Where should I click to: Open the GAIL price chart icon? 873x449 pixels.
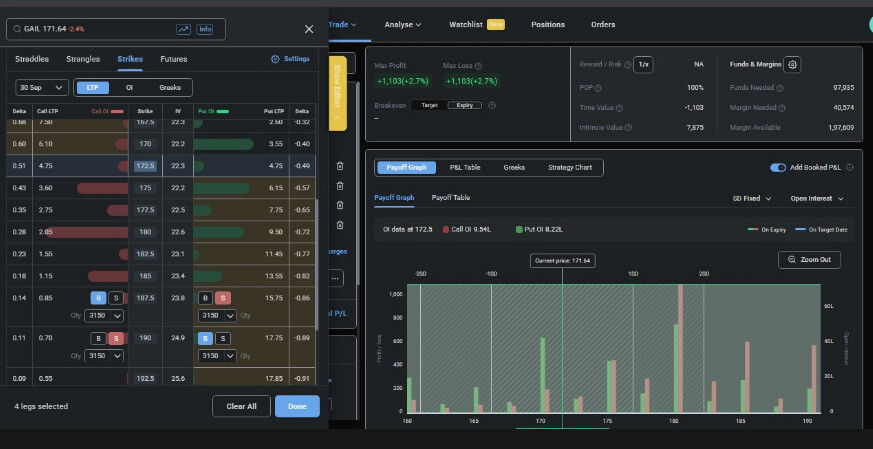point(183,30)
